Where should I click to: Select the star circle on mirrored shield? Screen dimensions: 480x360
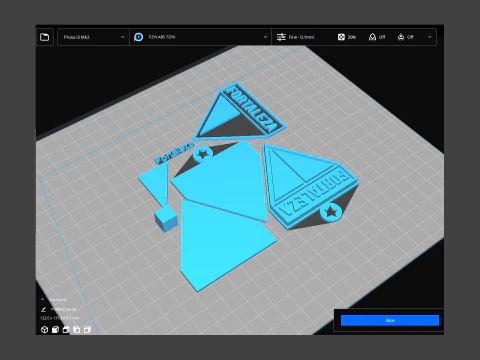pos(331,212)
